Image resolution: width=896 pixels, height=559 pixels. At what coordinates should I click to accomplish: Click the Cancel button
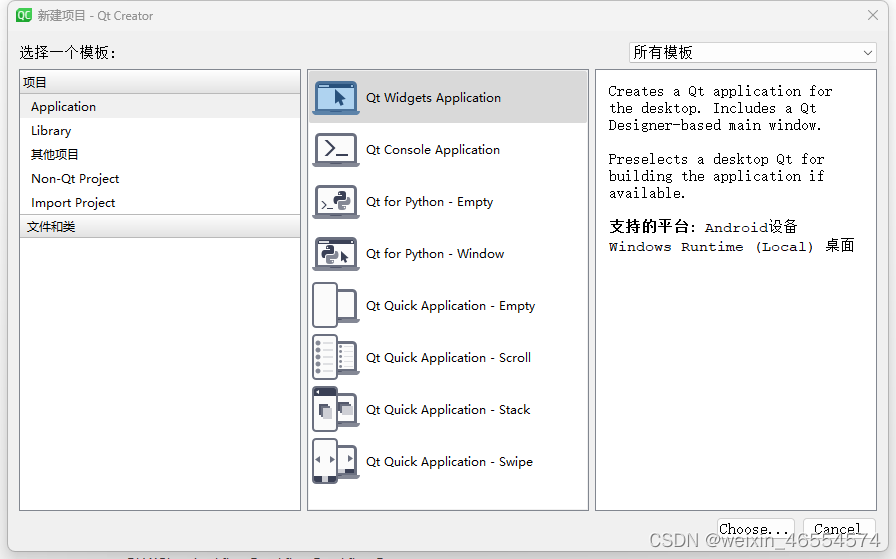point(838,529)
